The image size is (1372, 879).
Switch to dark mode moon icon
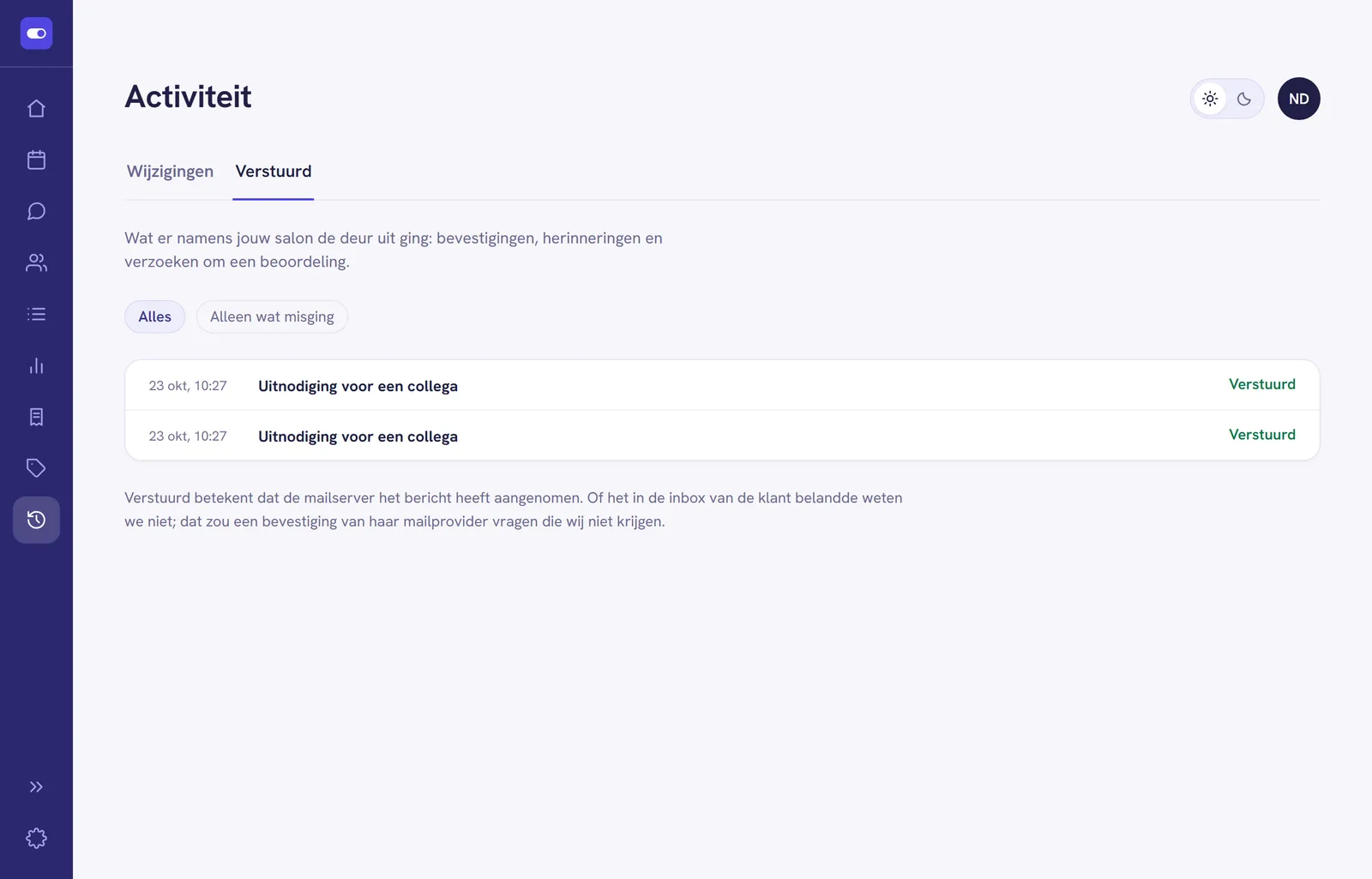(x=1244, y=99)
